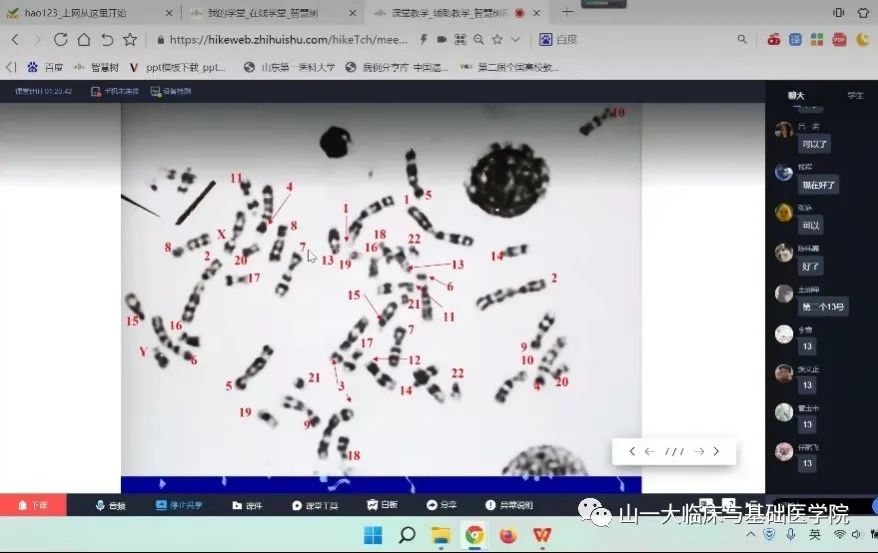Image resolution: width=878 pixels, height=553 pixels.
Task: Open the 山东第一医科大学 bookmark
Action: click(289, 67)
